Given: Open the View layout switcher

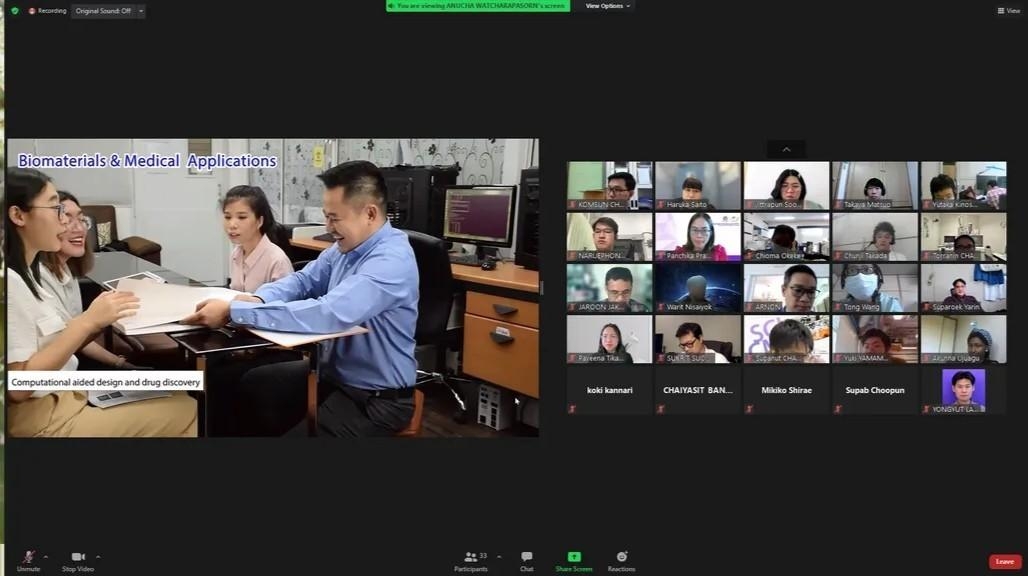Looking at the screenshot, I should pyautogui.click(x=1008, y=11).
